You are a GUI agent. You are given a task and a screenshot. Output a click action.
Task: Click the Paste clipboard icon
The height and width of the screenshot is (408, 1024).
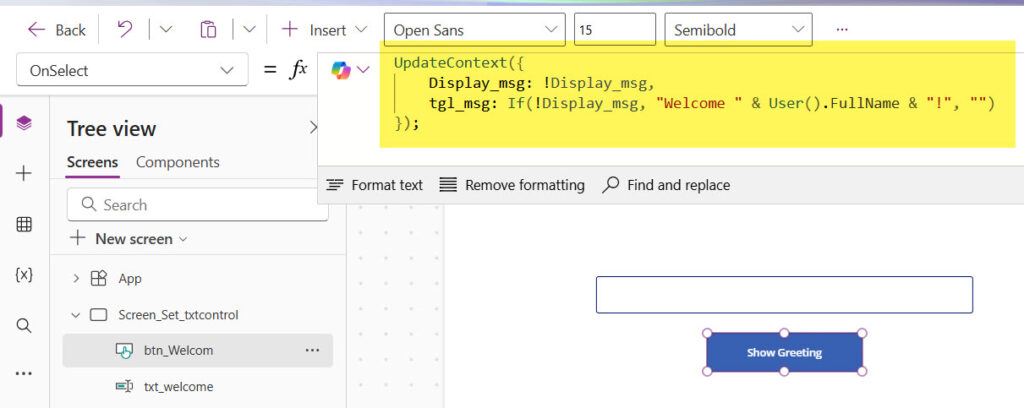pyautogui.click(x=208, y=29)
